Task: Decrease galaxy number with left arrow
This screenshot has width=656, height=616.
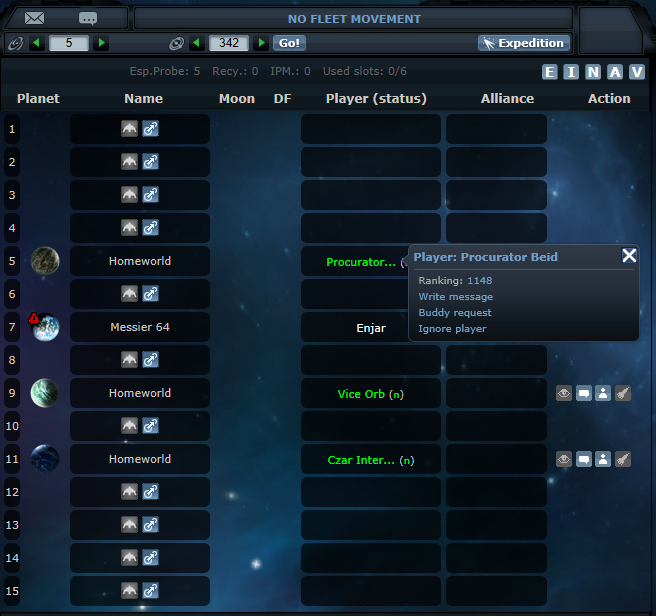Action: point(36,43)
